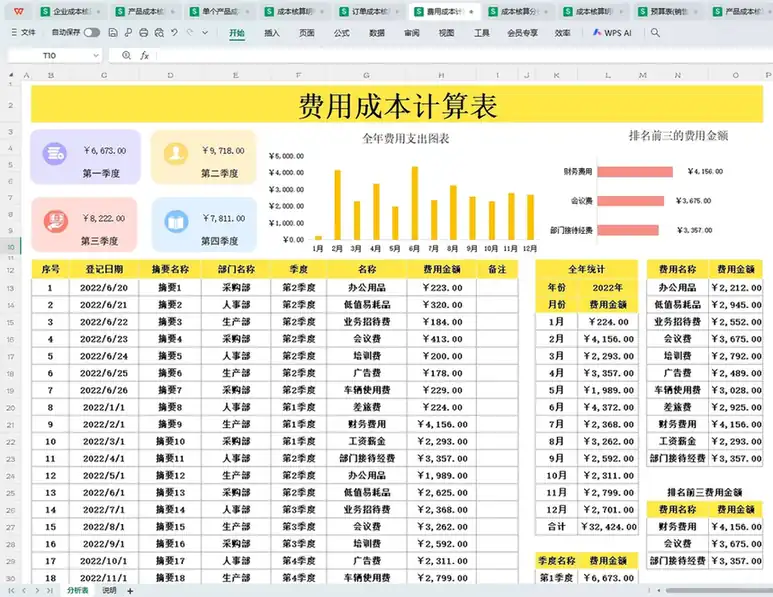Click the redo arrow icon

click(x=190, y=33)
